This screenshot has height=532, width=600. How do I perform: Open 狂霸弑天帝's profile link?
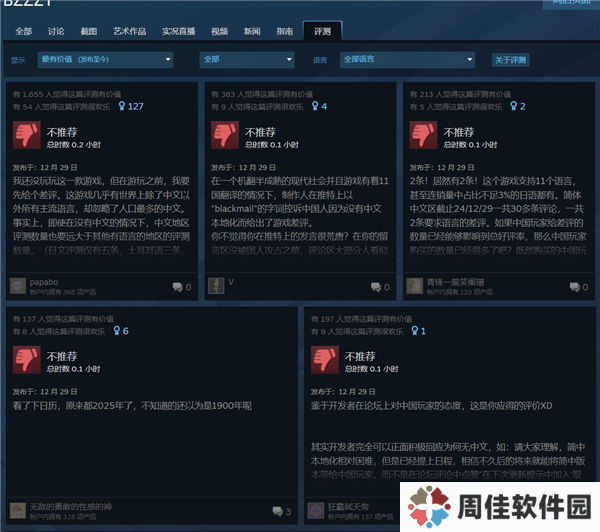tap(348, 507)
